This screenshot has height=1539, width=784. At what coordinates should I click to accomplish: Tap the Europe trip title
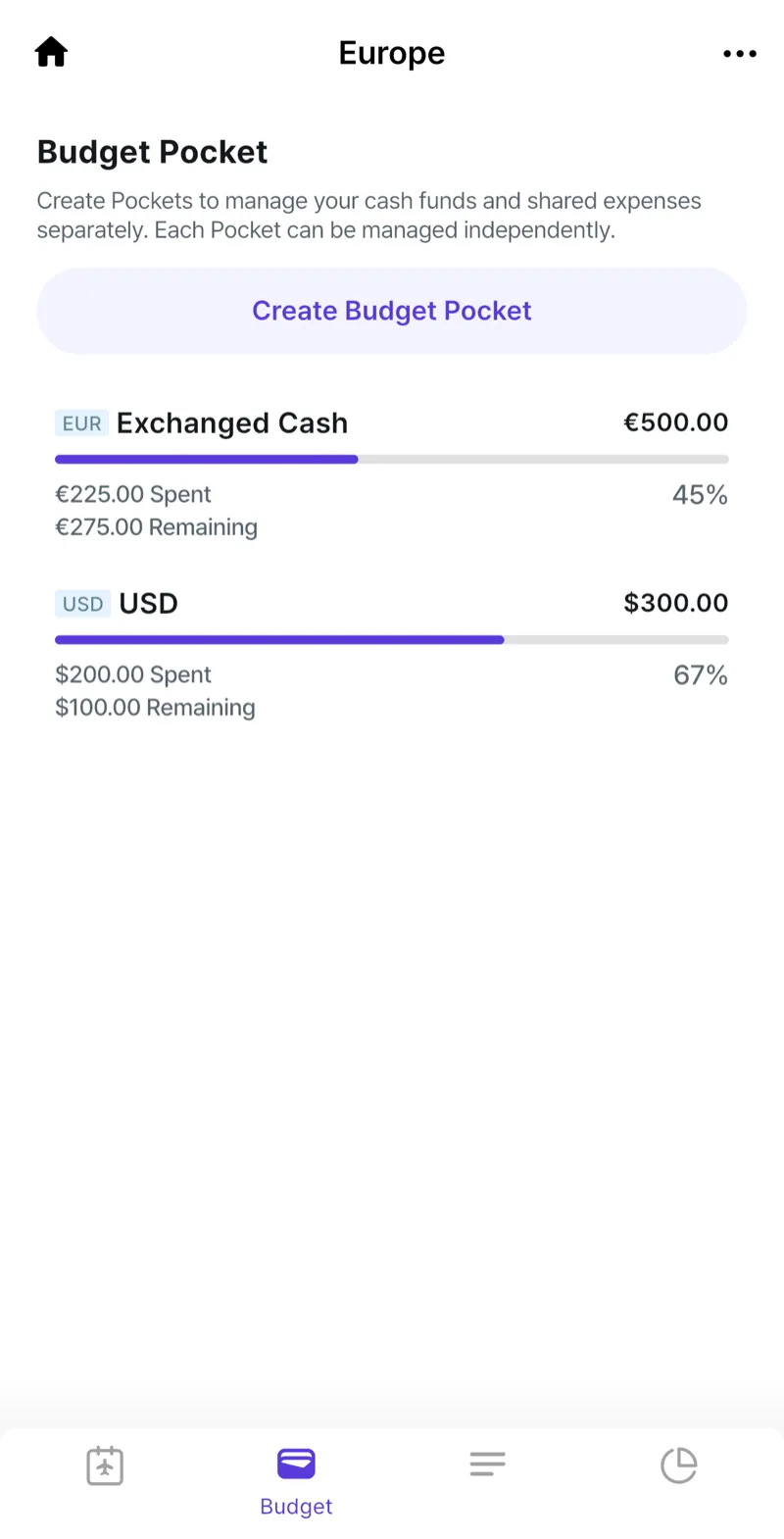(392, 53)
